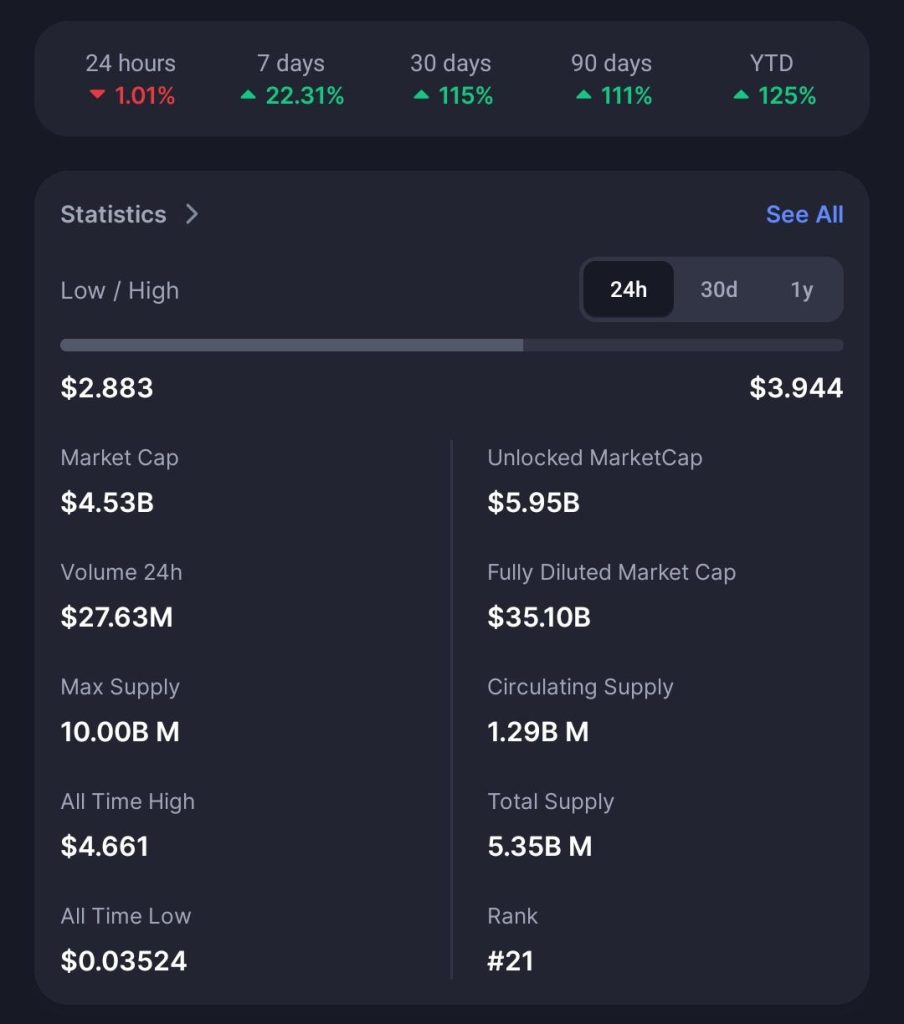Click the Market Cap value $4.53B

click(x=107, y=502)
